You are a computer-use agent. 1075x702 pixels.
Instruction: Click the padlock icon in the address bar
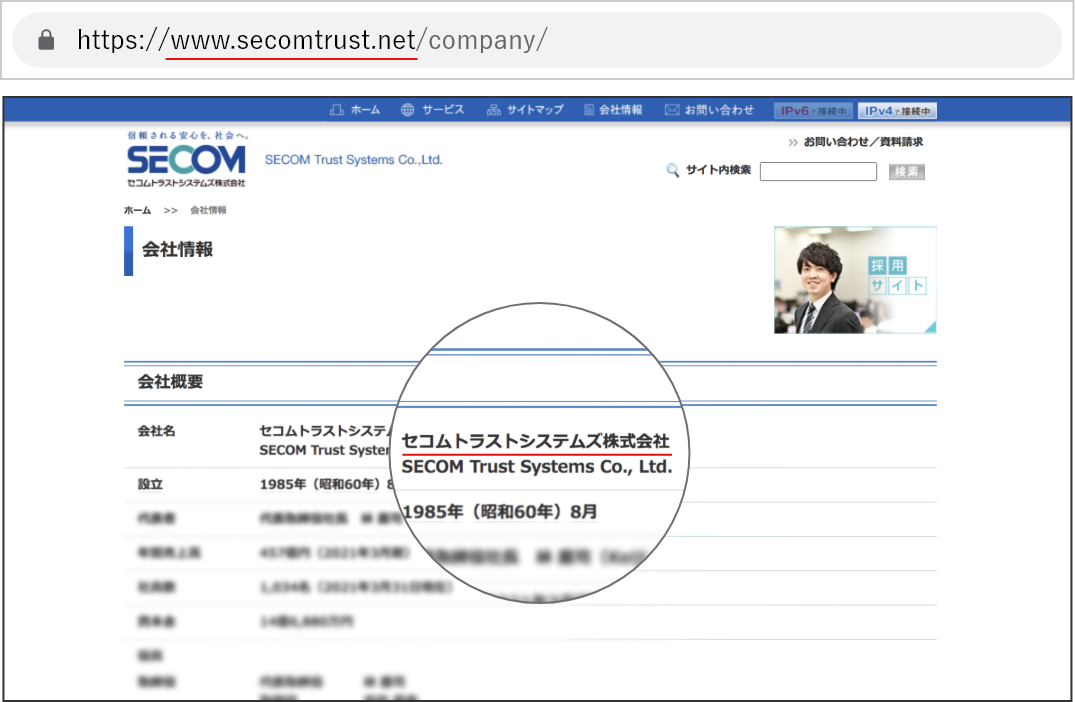pos(45,40)
